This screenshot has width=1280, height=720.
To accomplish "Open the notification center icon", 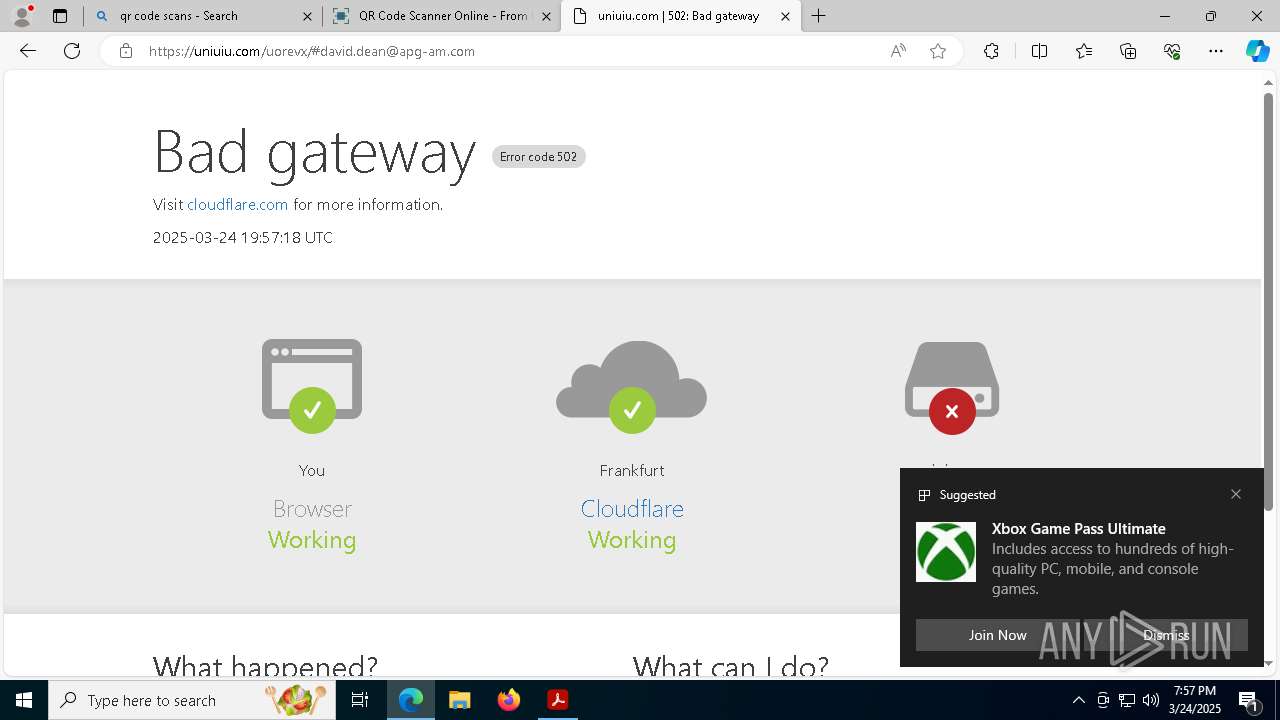I will [x=1249, y=700].
